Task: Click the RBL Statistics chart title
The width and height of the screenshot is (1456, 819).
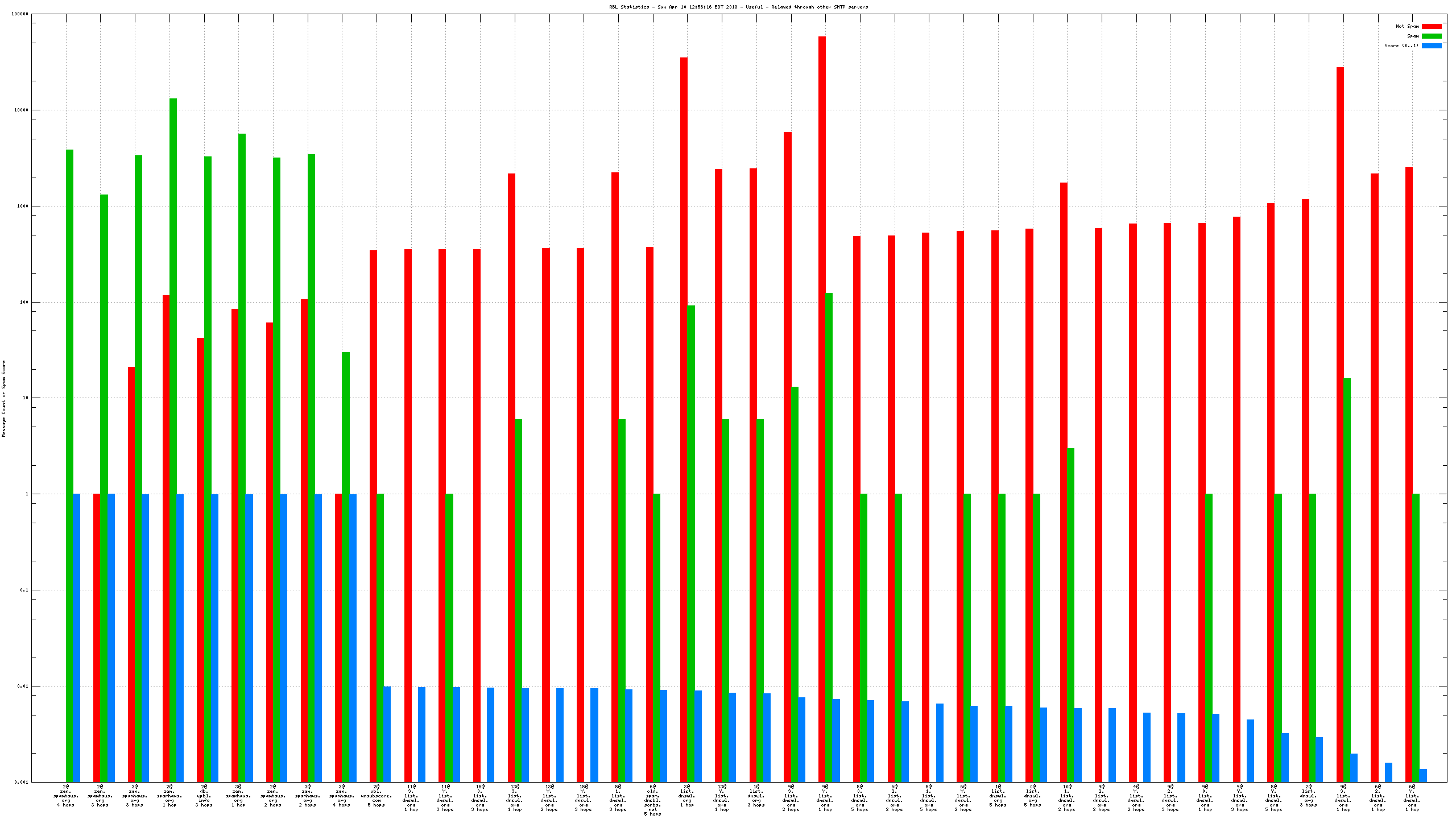Action: tap(739, 7)
